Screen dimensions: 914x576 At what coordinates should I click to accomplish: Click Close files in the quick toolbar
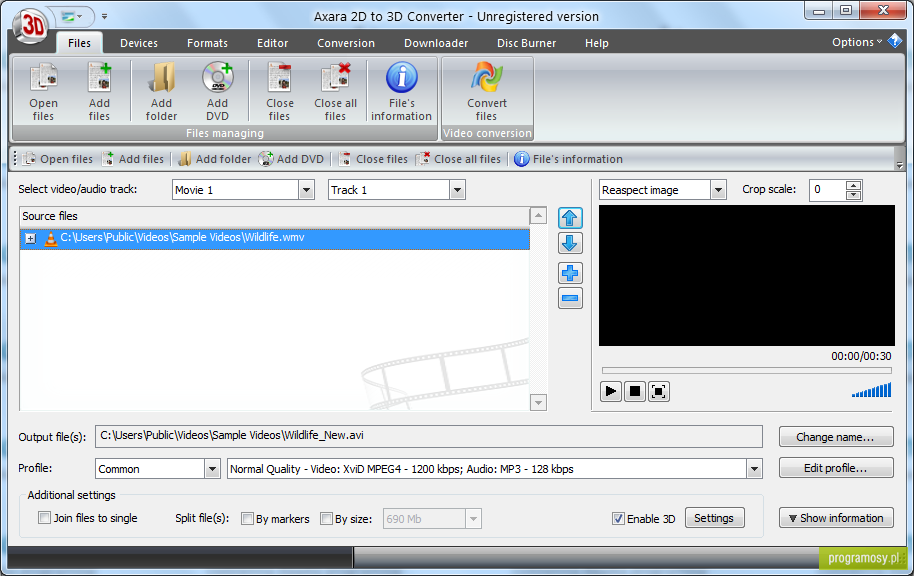[373, 159]
